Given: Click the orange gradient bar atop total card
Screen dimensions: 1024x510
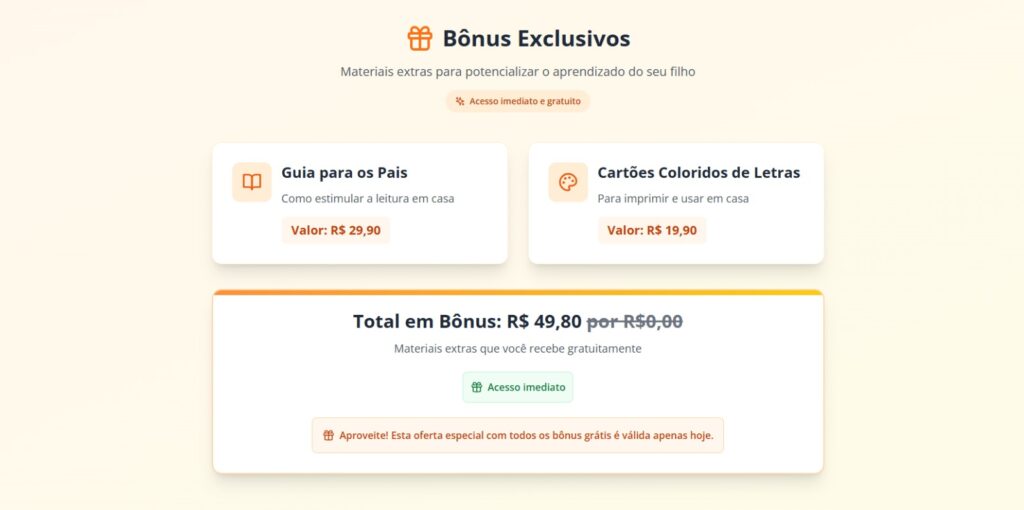Looking at the screenshot, I should [518, 293].
